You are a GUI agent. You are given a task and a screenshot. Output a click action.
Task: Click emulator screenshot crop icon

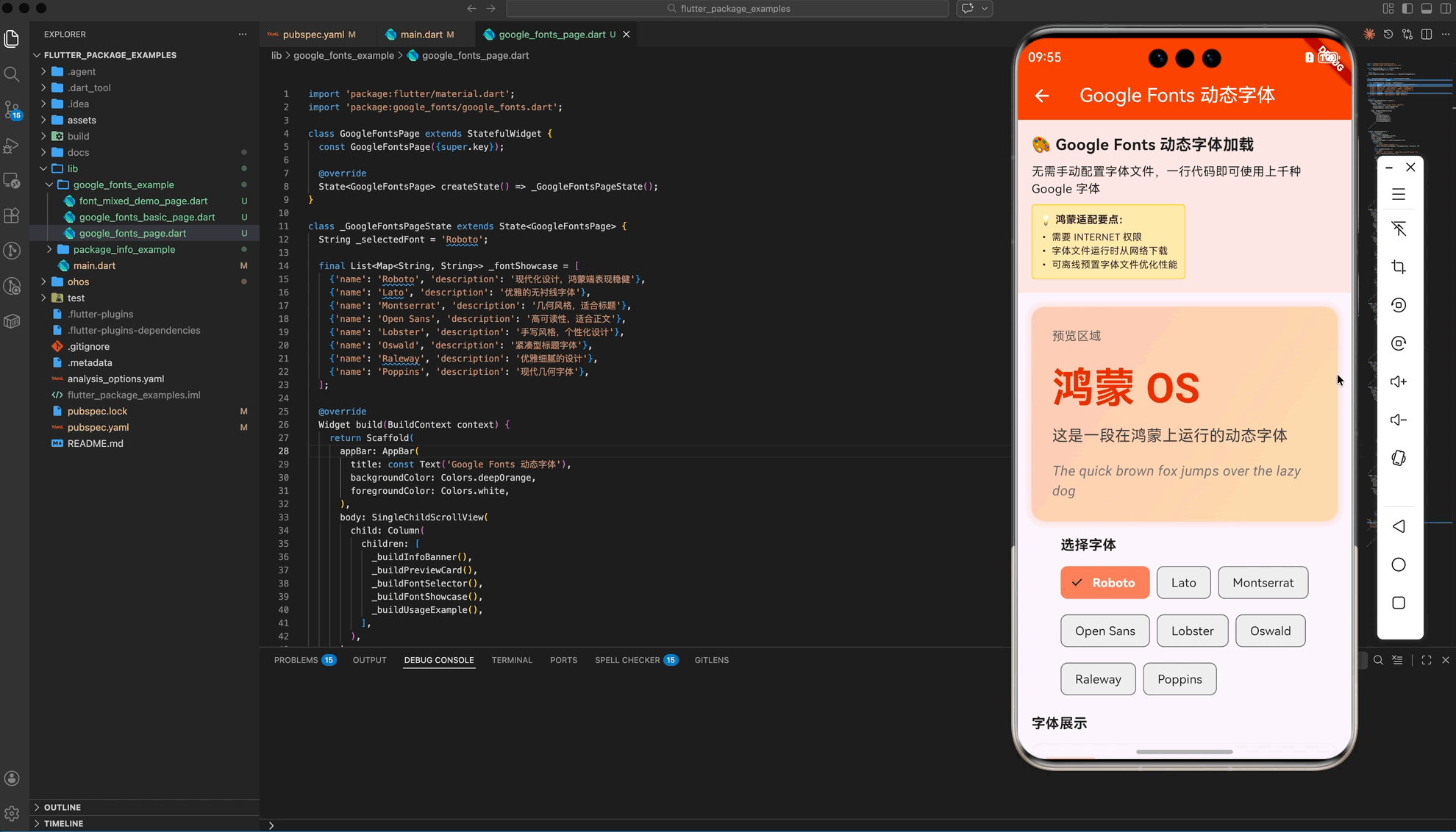pyautogui.click(x=1399, y=267)
